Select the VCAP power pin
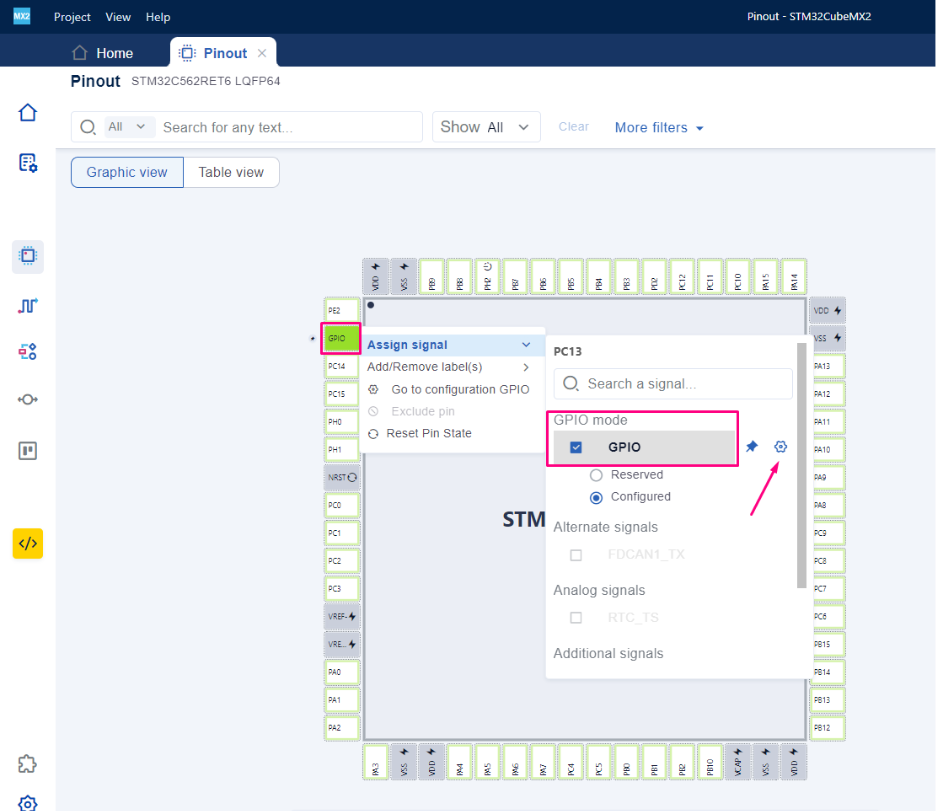The width and height of the screenshot is (936, 811). [738, 762]
